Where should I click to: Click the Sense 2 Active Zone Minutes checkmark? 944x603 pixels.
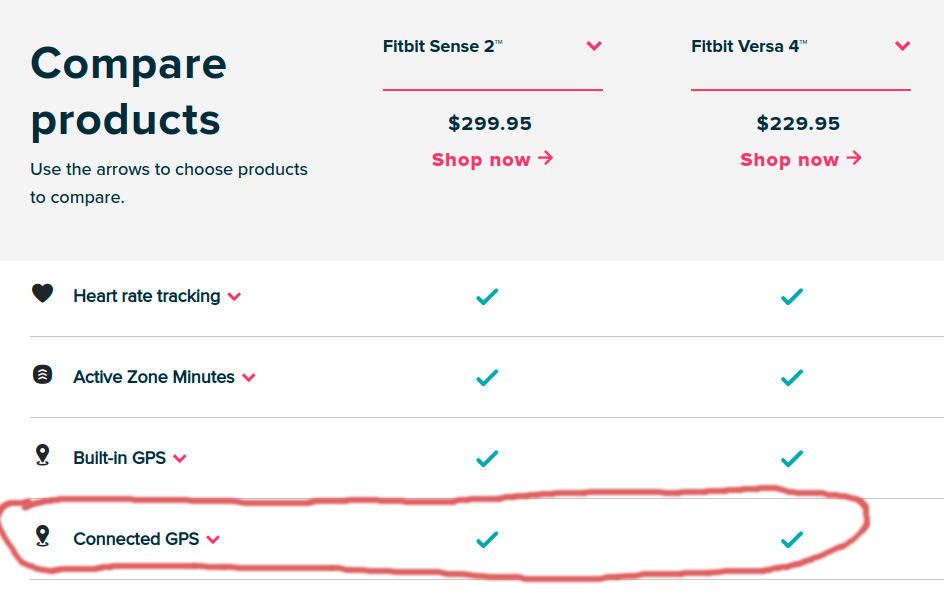point(487,377)
